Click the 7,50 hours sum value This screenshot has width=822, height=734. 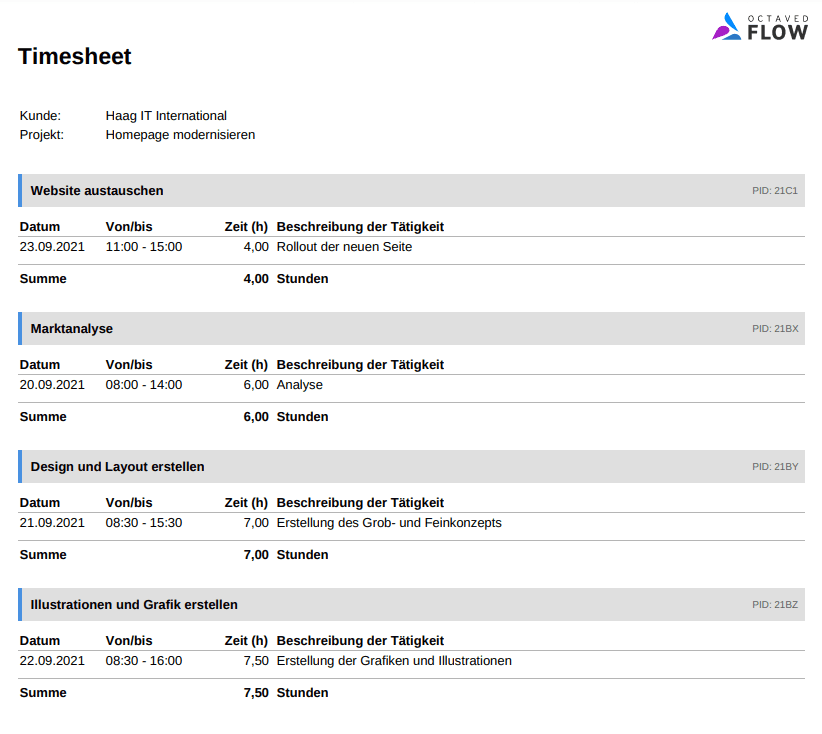[256, 693]
